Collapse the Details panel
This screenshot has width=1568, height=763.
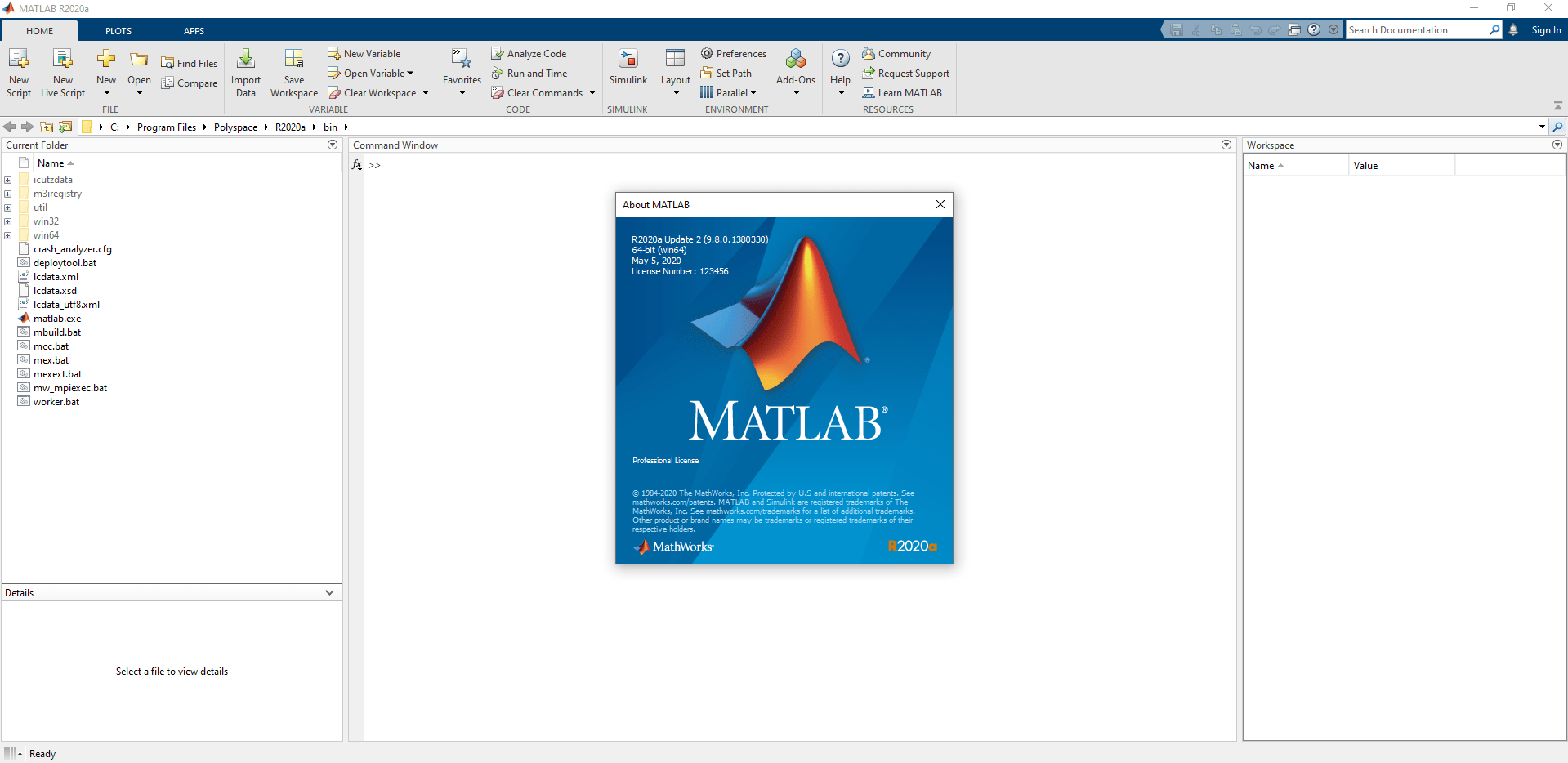point(329,592)
